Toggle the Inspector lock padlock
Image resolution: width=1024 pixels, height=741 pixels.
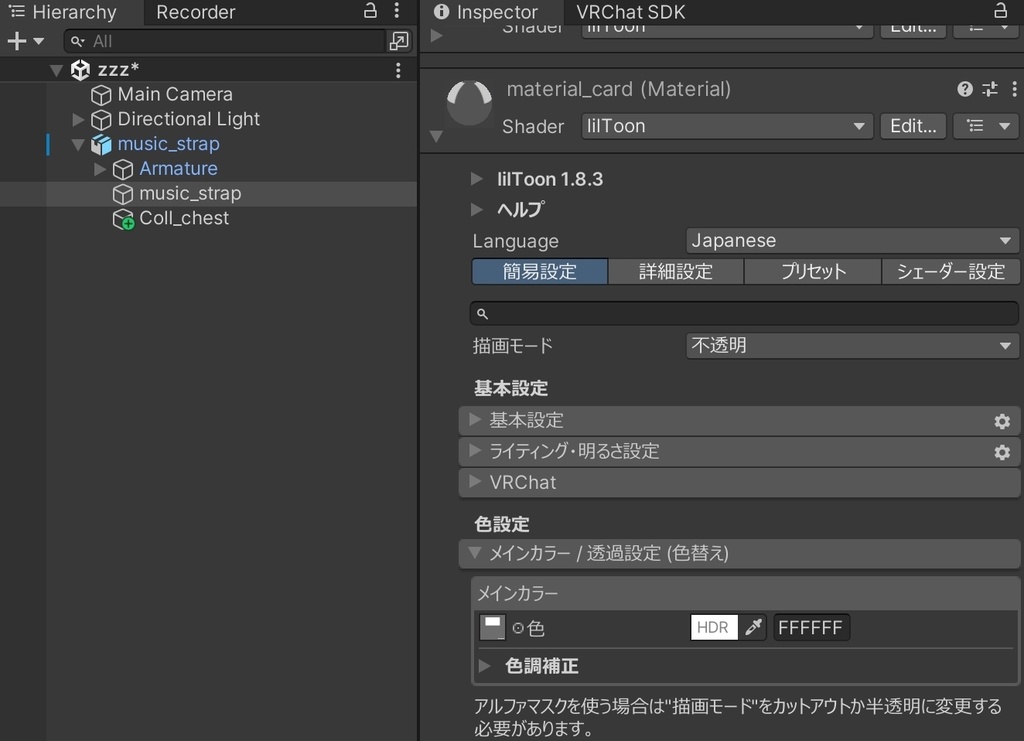click(x=1000, y=11)
